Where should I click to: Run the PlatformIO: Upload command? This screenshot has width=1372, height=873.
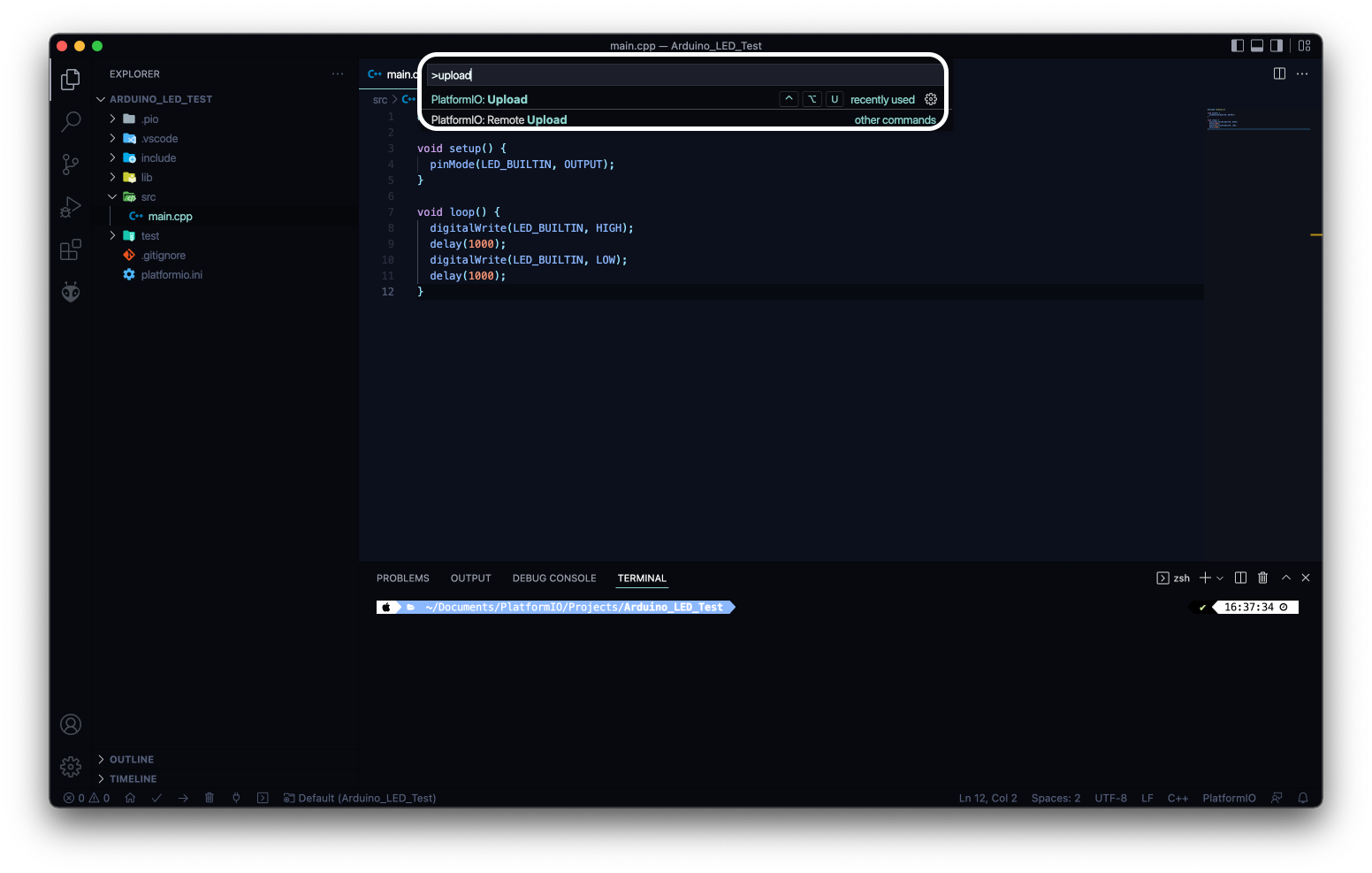682,99
